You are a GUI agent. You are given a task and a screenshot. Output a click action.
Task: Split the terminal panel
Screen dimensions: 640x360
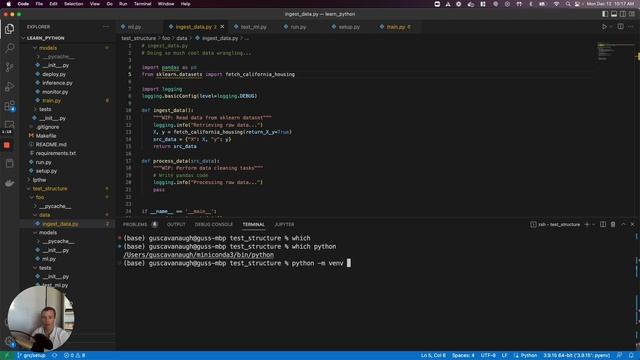(603, 224)
